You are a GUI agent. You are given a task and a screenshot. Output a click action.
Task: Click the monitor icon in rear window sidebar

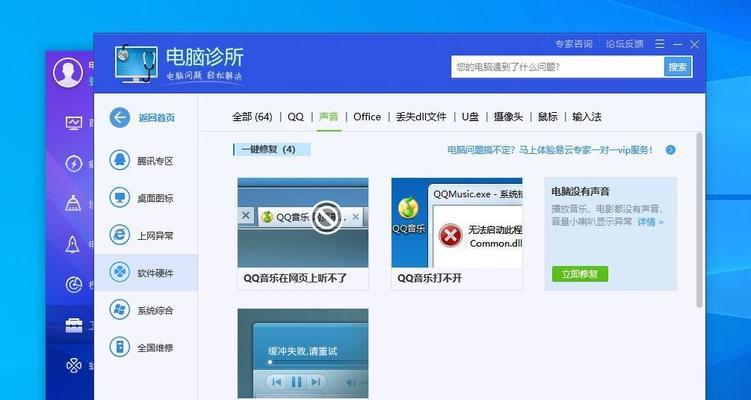pos(74,123)
